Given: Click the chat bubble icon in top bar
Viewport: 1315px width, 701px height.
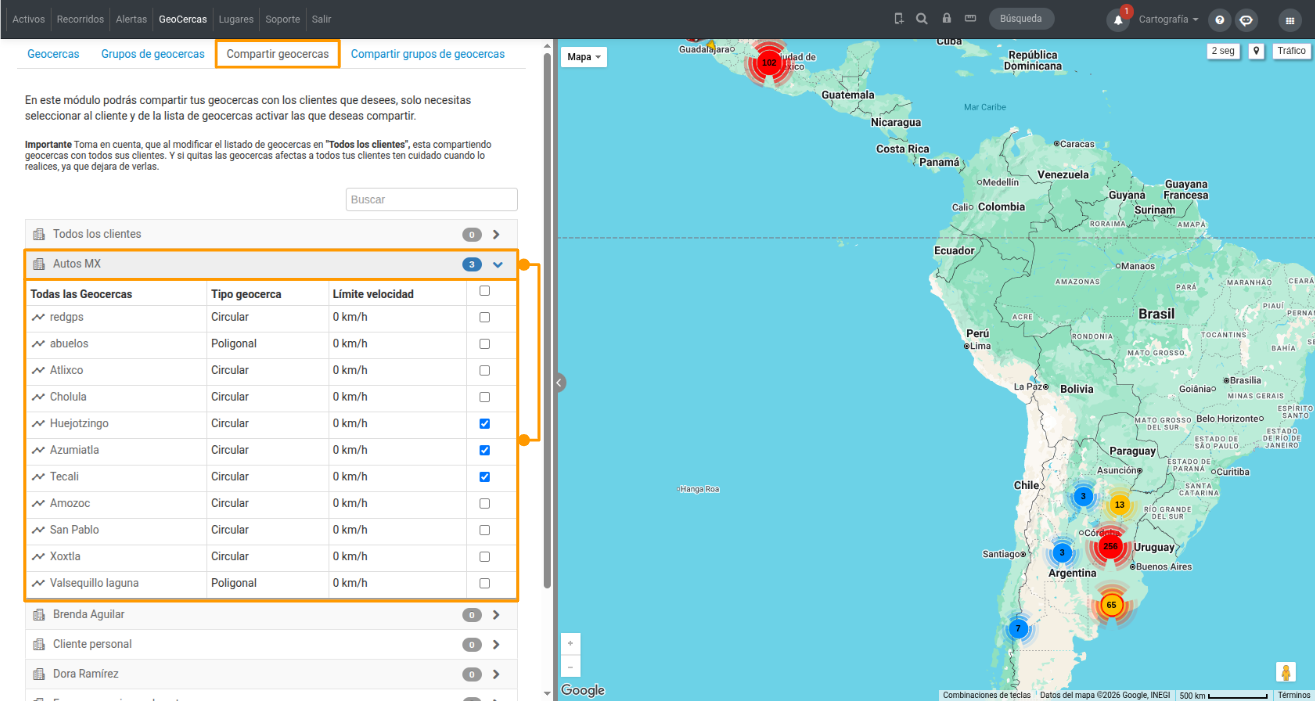Looking at the screenshot, I should click(1246, 20).
